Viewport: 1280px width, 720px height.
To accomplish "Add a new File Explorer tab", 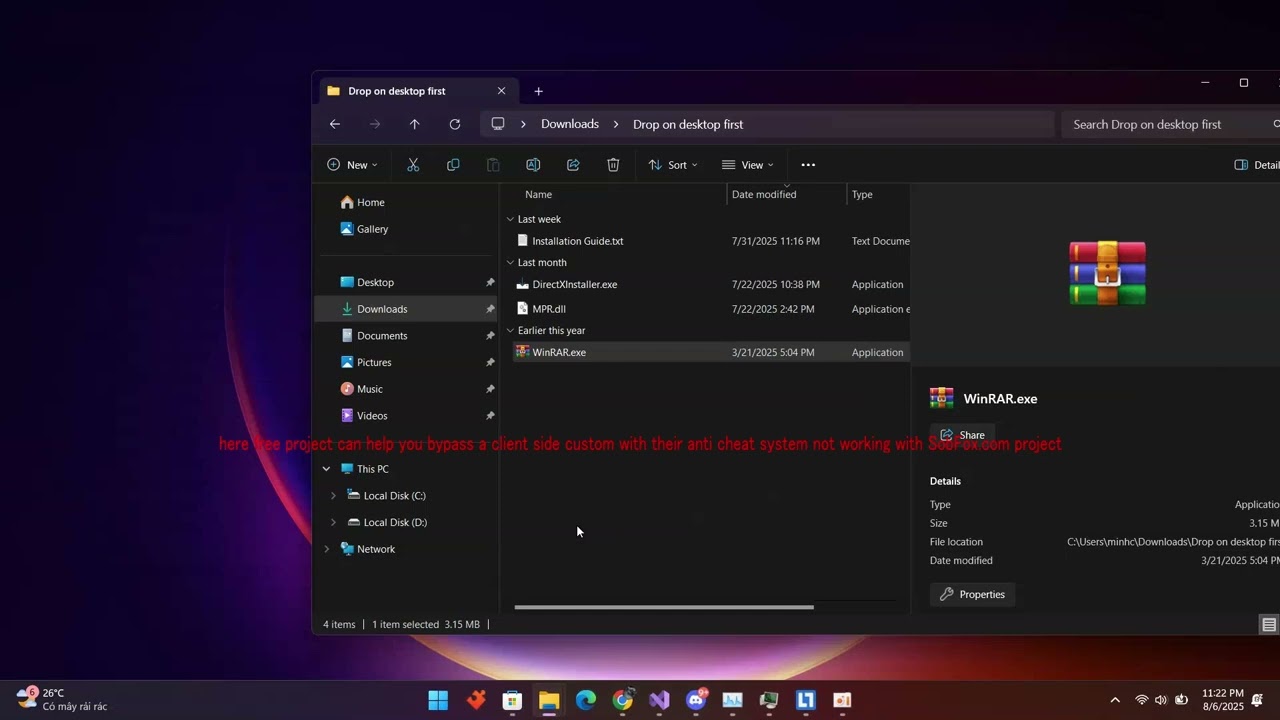I will (538, 91).
